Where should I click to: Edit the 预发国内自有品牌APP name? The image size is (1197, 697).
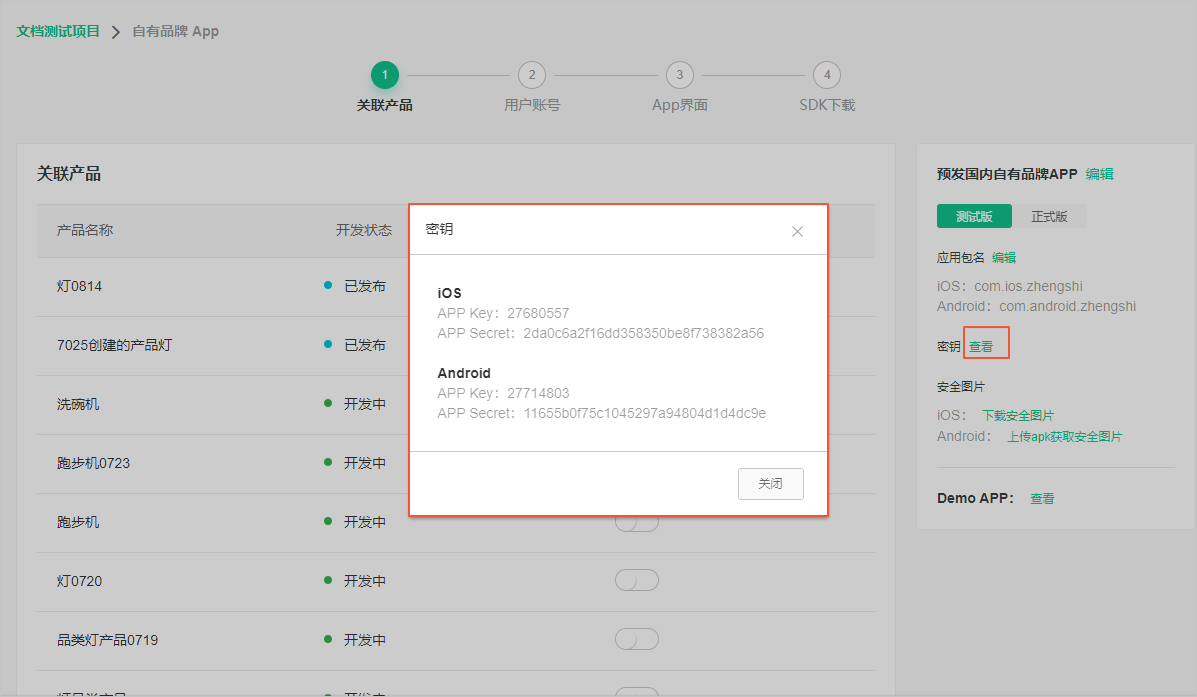pyautogui.click(x=1099, y=174)
